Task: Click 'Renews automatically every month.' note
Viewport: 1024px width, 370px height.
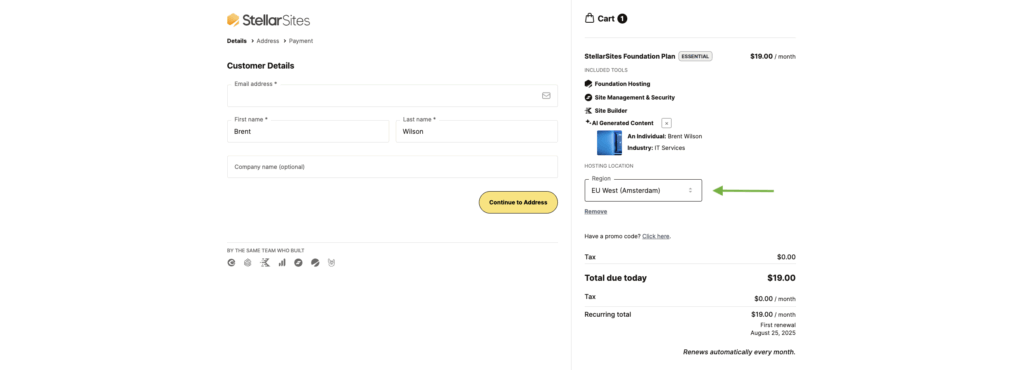Action: tap(739, 352)
